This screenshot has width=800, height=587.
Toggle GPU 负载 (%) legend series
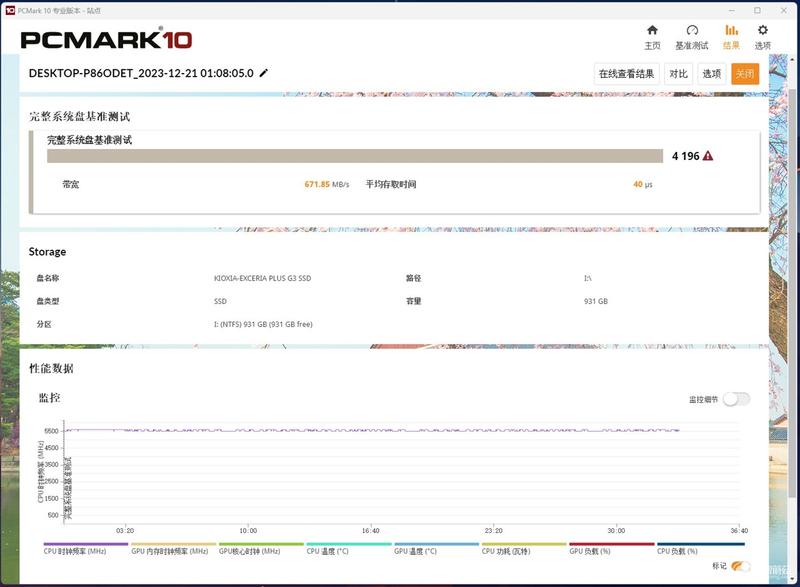click(612, 549)
